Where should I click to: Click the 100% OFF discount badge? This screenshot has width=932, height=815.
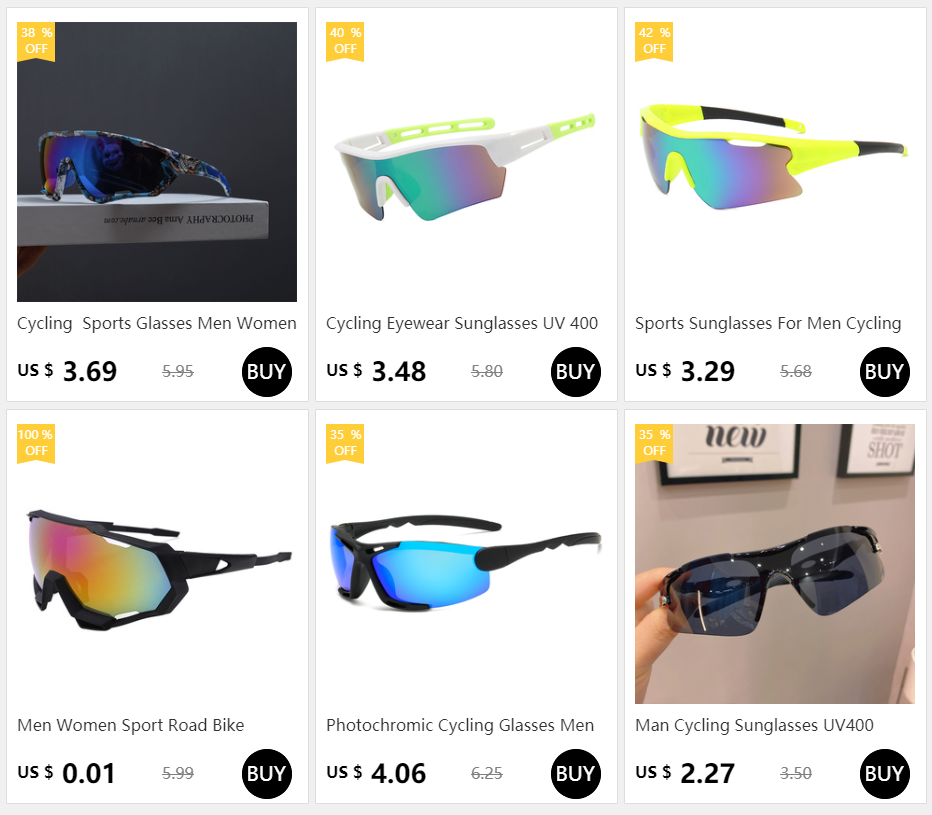point(36,443)
